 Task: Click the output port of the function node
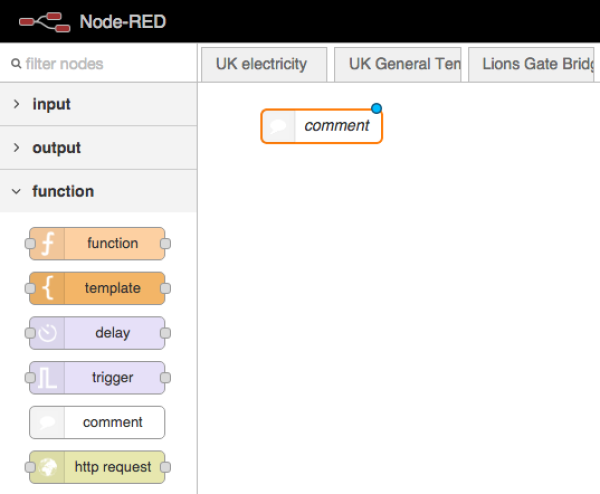point(166,243)
